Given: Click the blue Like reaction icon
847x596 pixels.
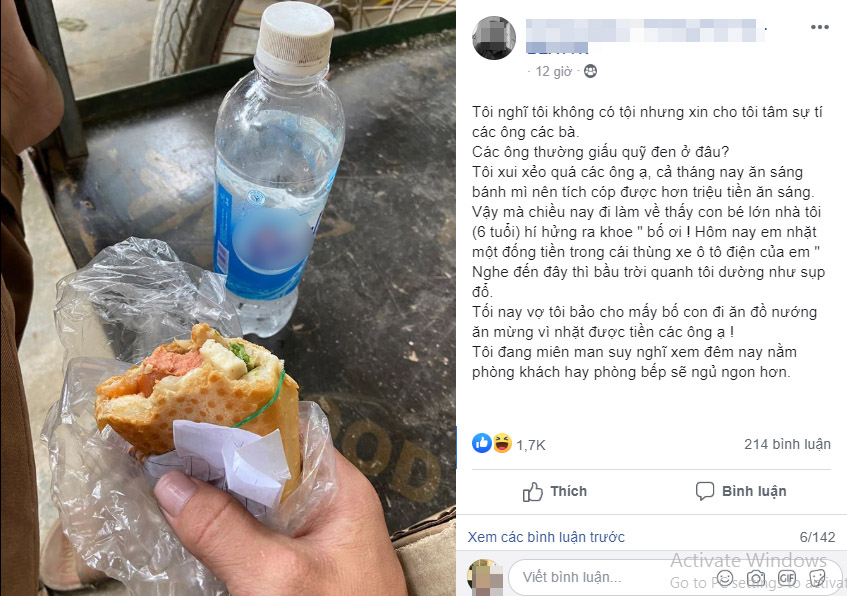Looking at the screenshot, I should pyautogui.click(x=482, y=443).
